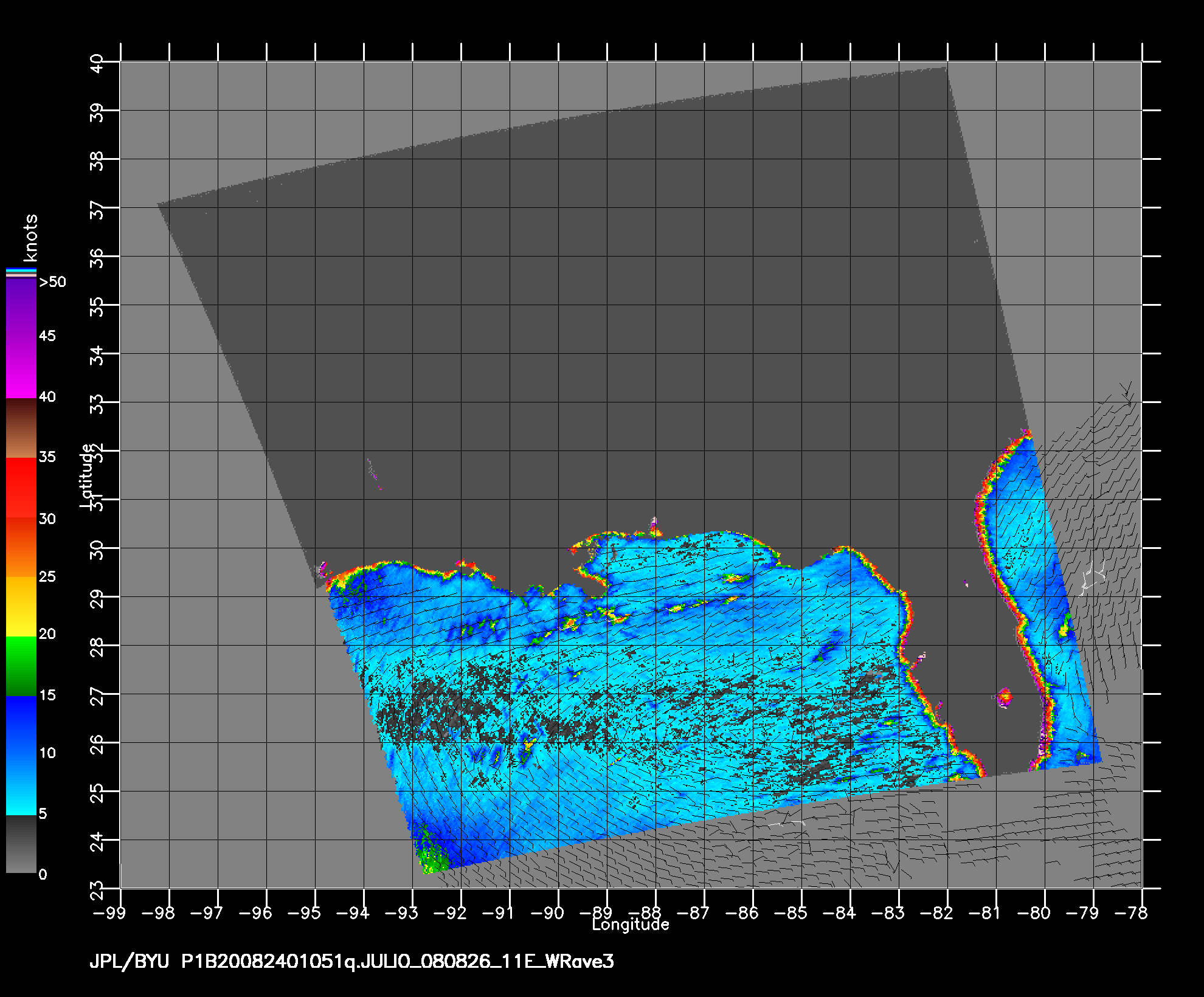Click the '0' colorbar tick label
The width and height of the screenshot is (1204, 997).
43,875
